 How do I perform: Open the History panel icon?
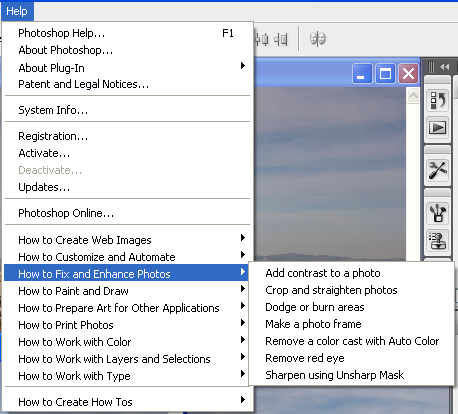coord(438,100)
